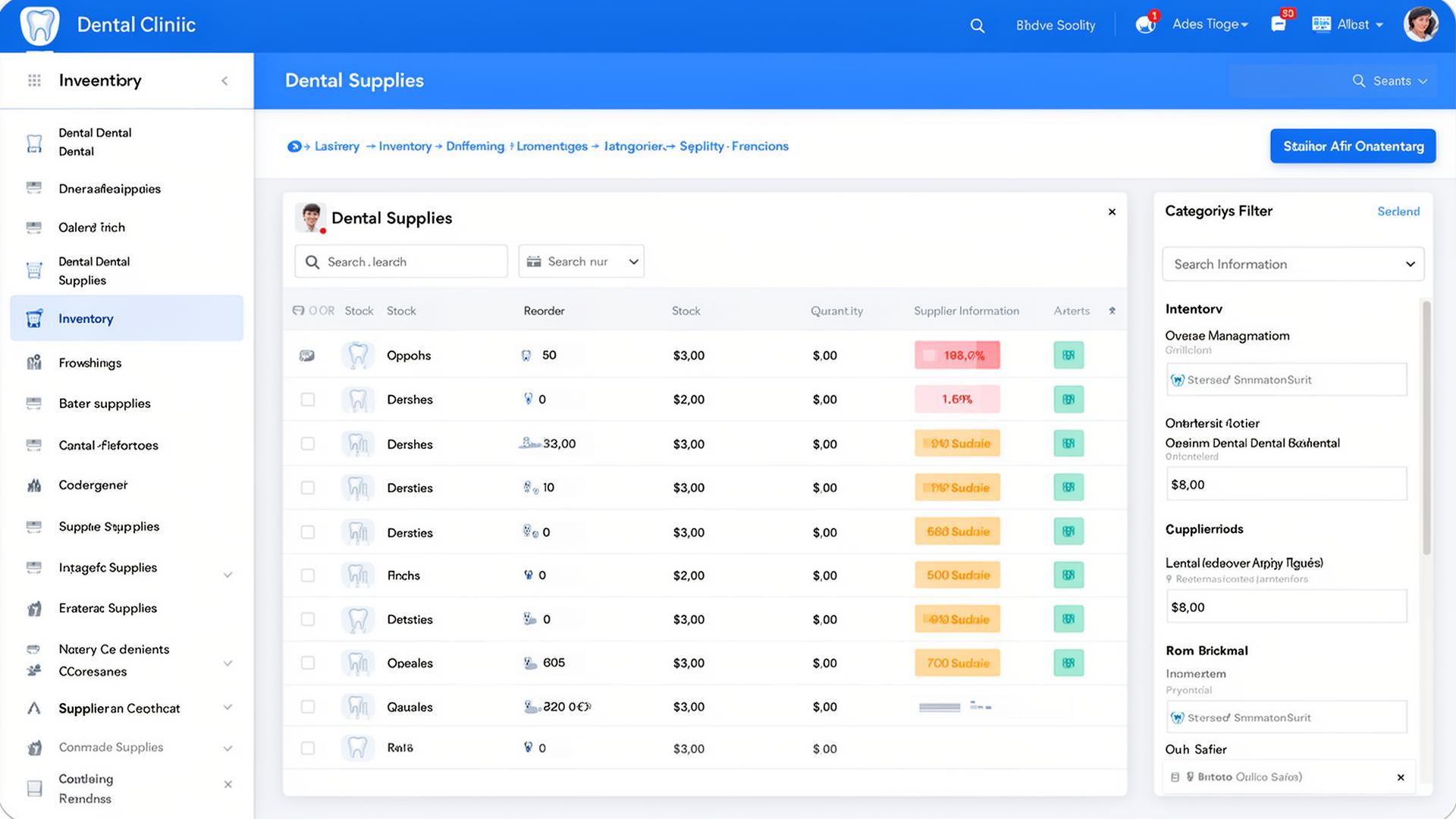This screenshot has height=819, width=1456.
Task: Collapse the sidebar with the left chevron
Action: 224,81
